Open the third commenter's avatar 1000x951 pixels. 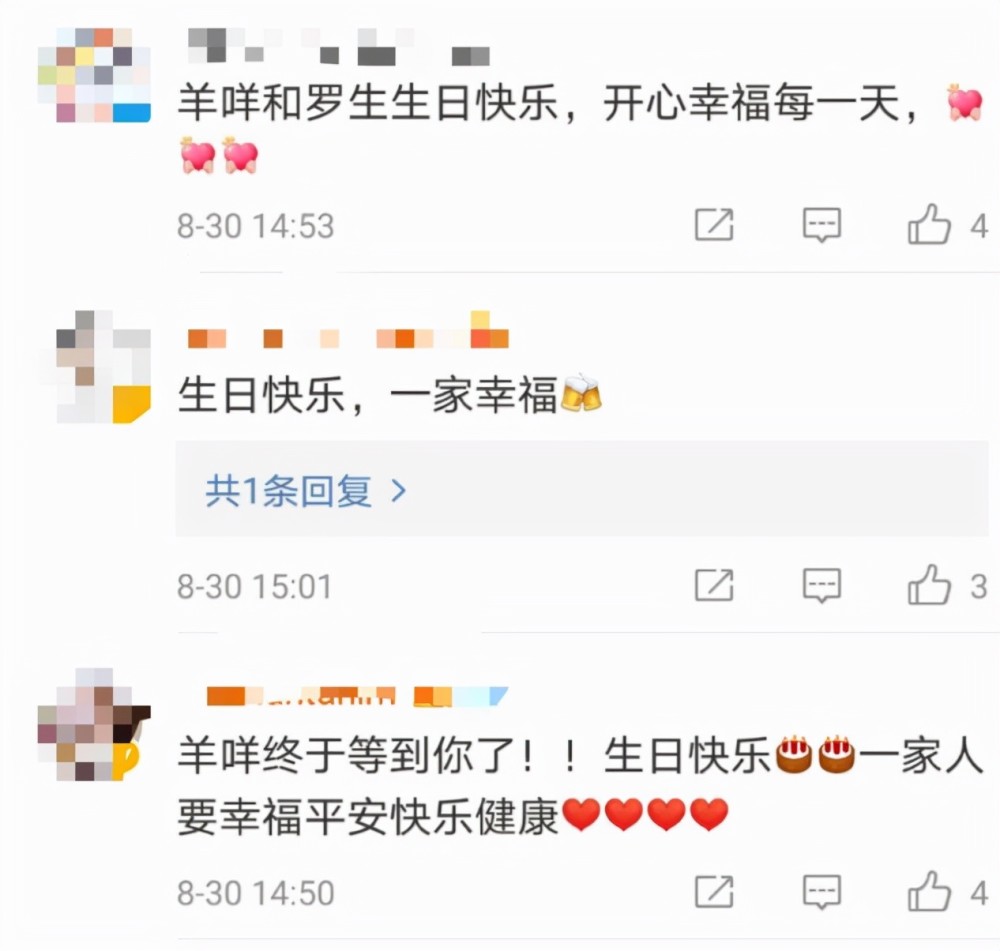[94, 725]
